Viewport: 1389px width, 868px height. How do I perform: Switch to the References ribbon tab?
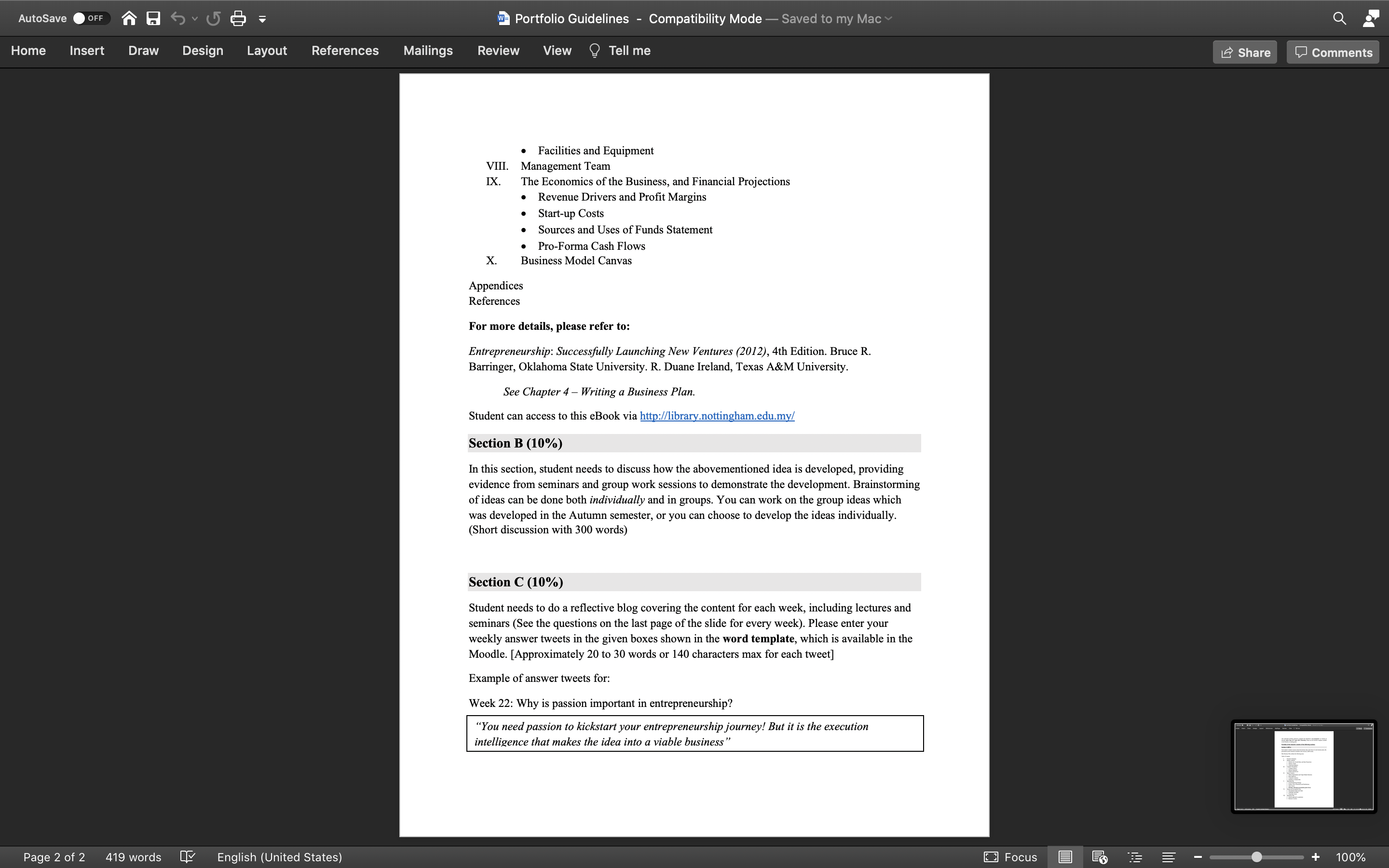pyautogui.click(x=345, y=51)
